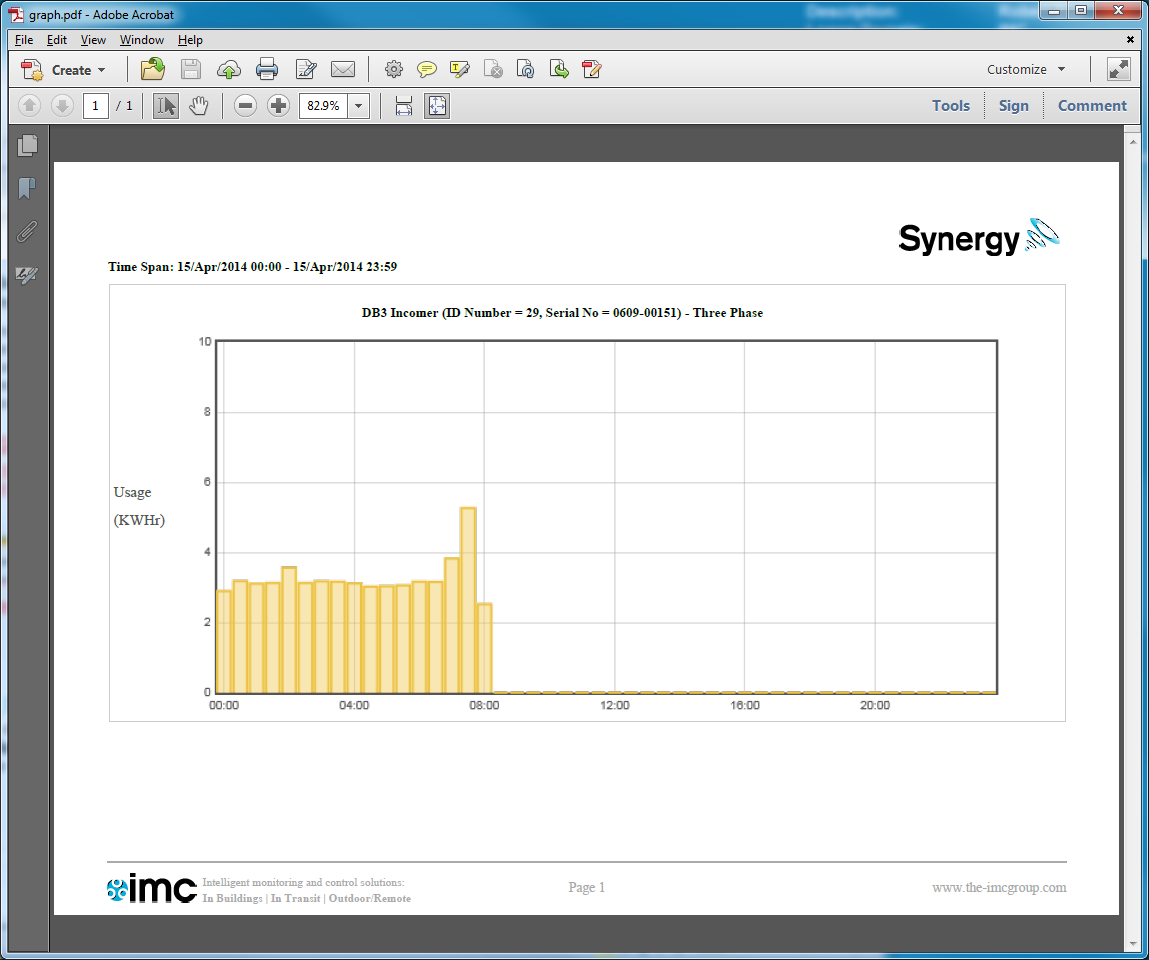Viewport: 1149px width, 960px height.
Task: Click the zoom in plus button
Action: pos(279,106)
